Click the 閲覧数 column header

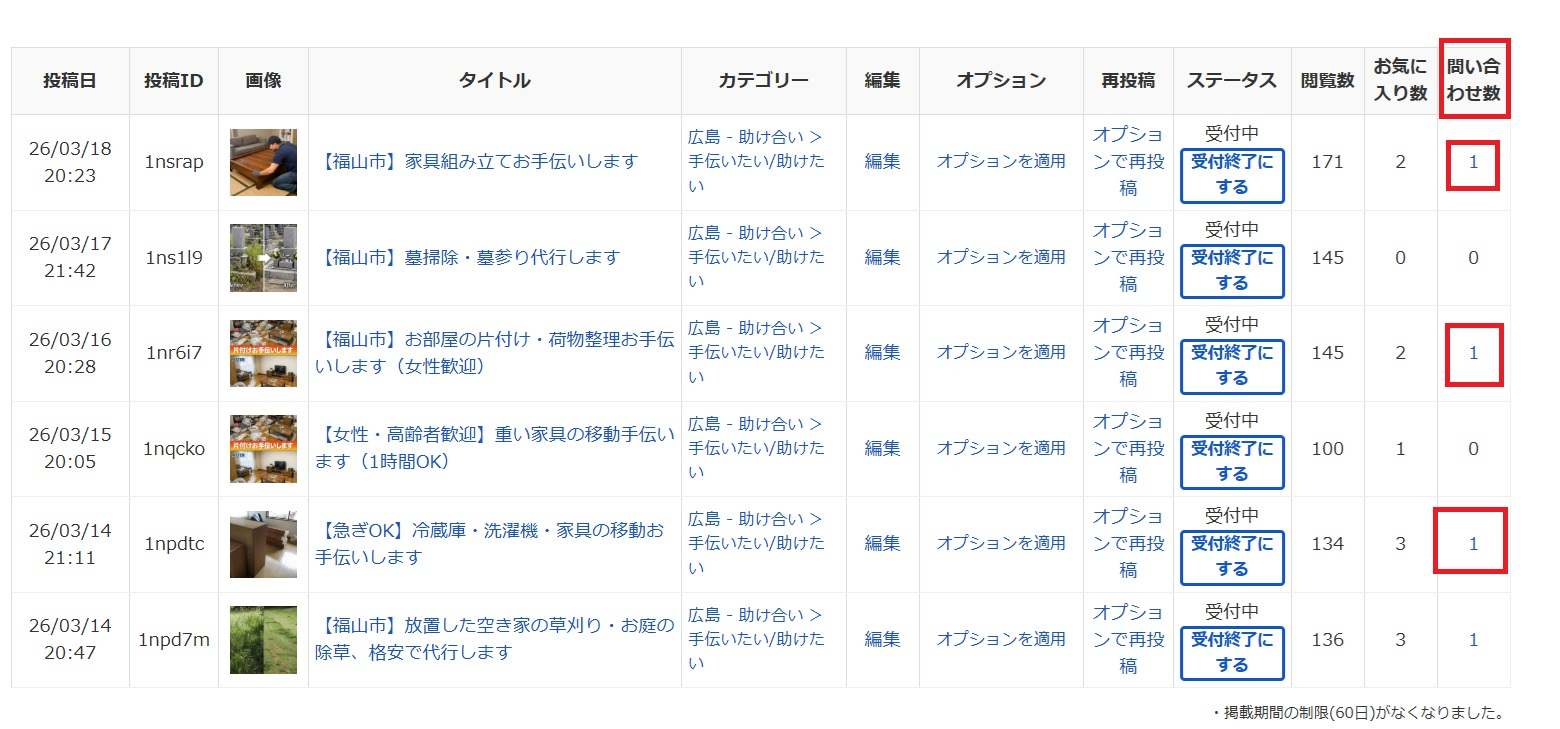tap(1327, 80)
